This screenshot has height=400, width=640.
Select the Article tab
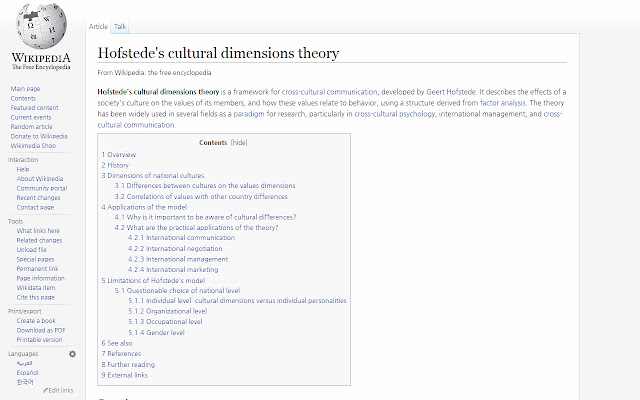tap(98, 26)
